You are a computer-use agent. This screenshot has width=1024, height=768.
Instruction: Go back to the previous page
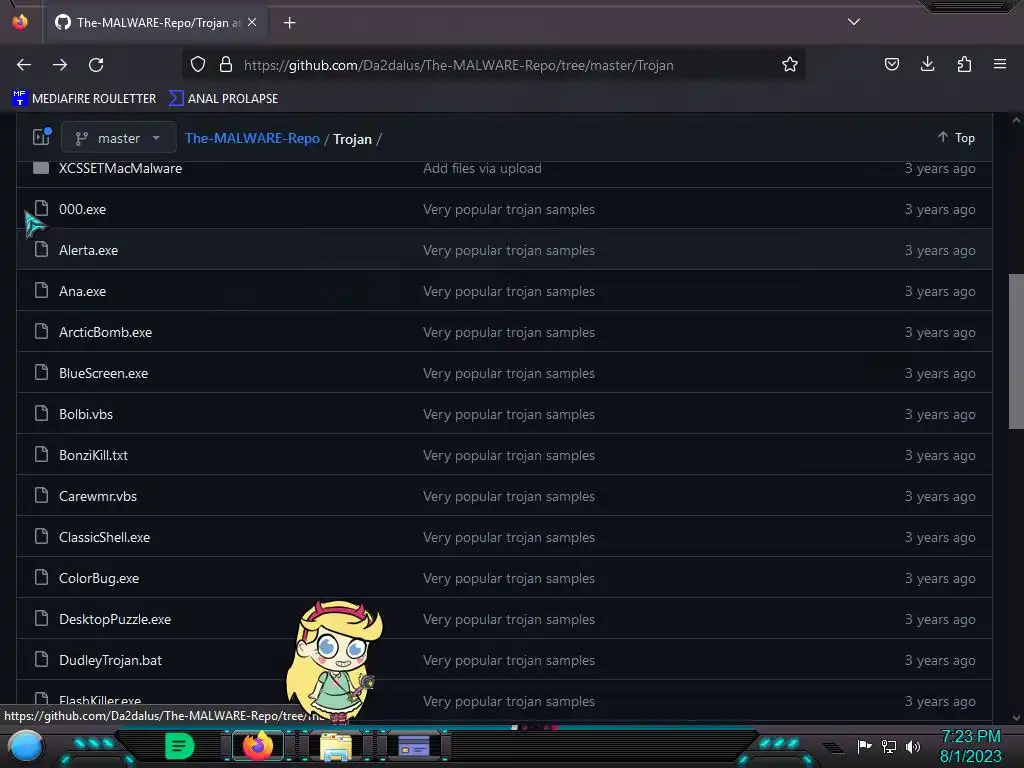(x=24, y=65)
